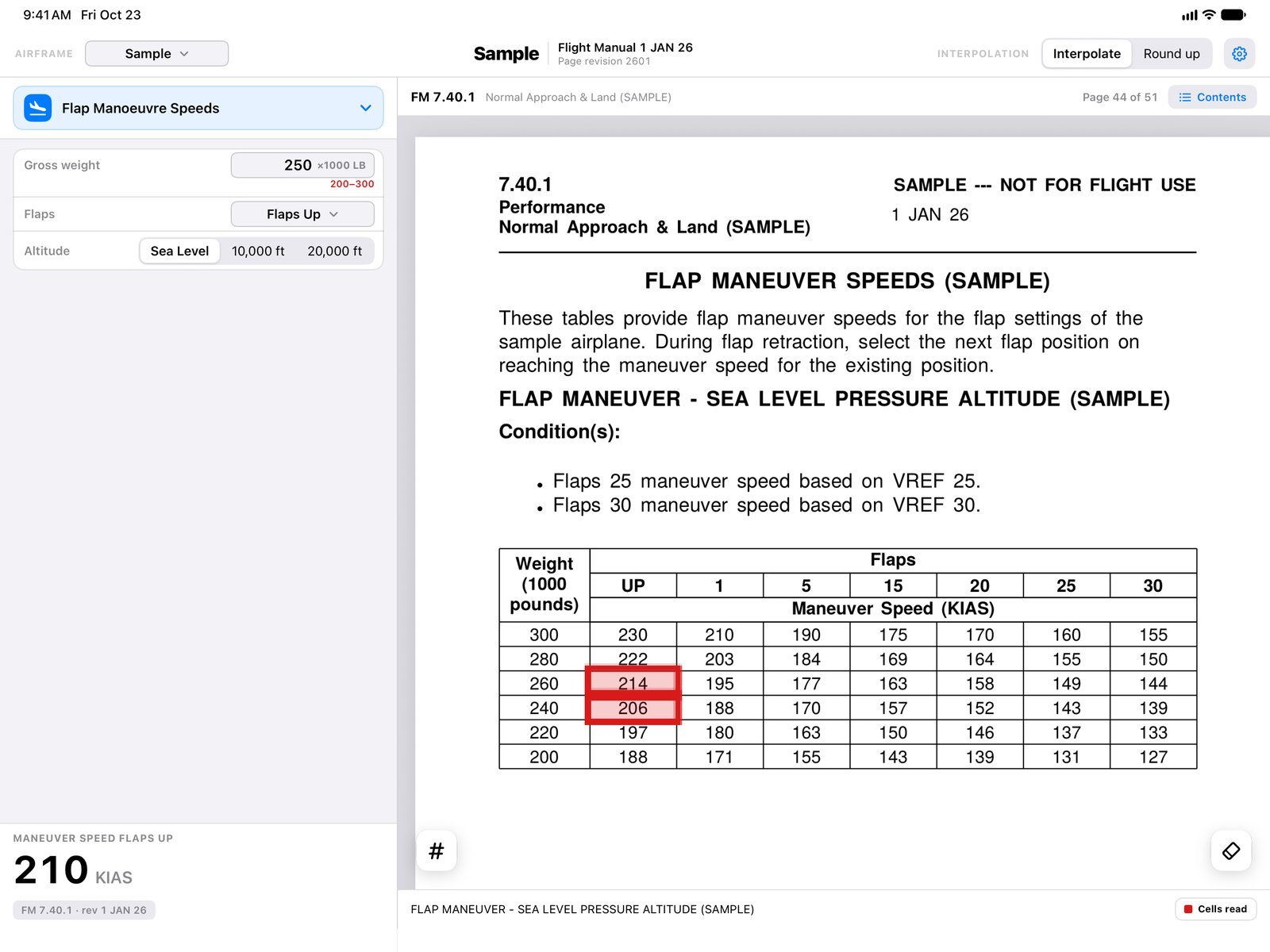The image size is (1270, 952).
Task: Tap the airplane landing icon
Action: point(38,108)
